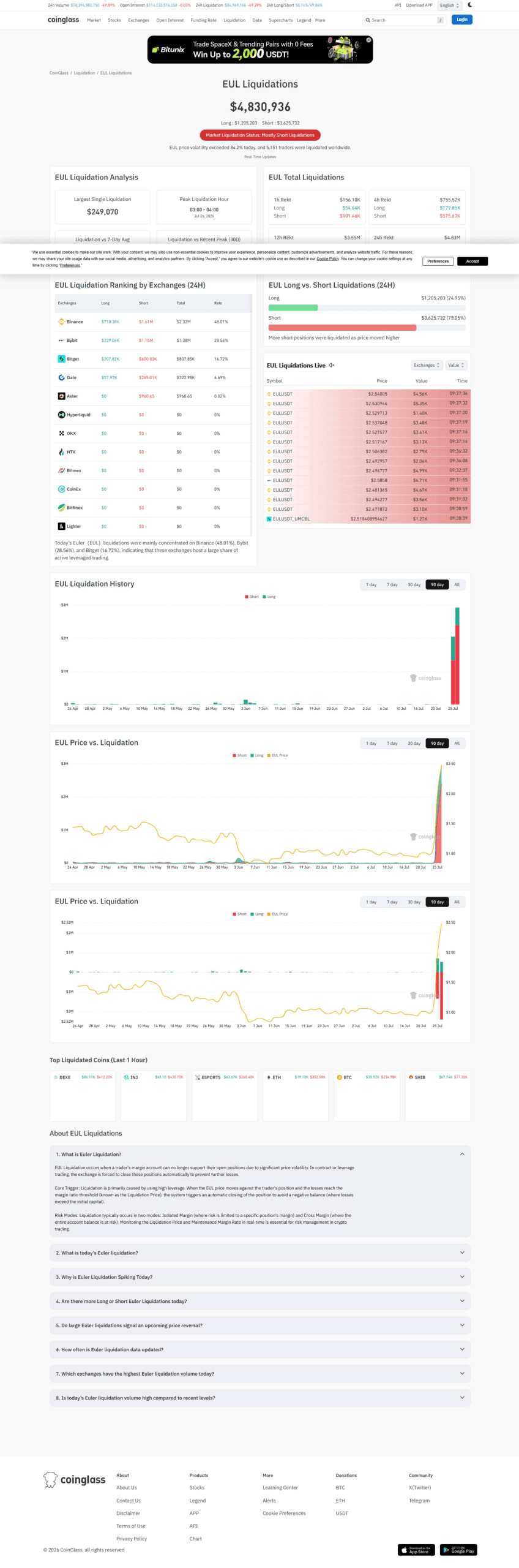Click the Bybit exchange icon in ranking
This screenshot has width=519, height=1568.
61,340
